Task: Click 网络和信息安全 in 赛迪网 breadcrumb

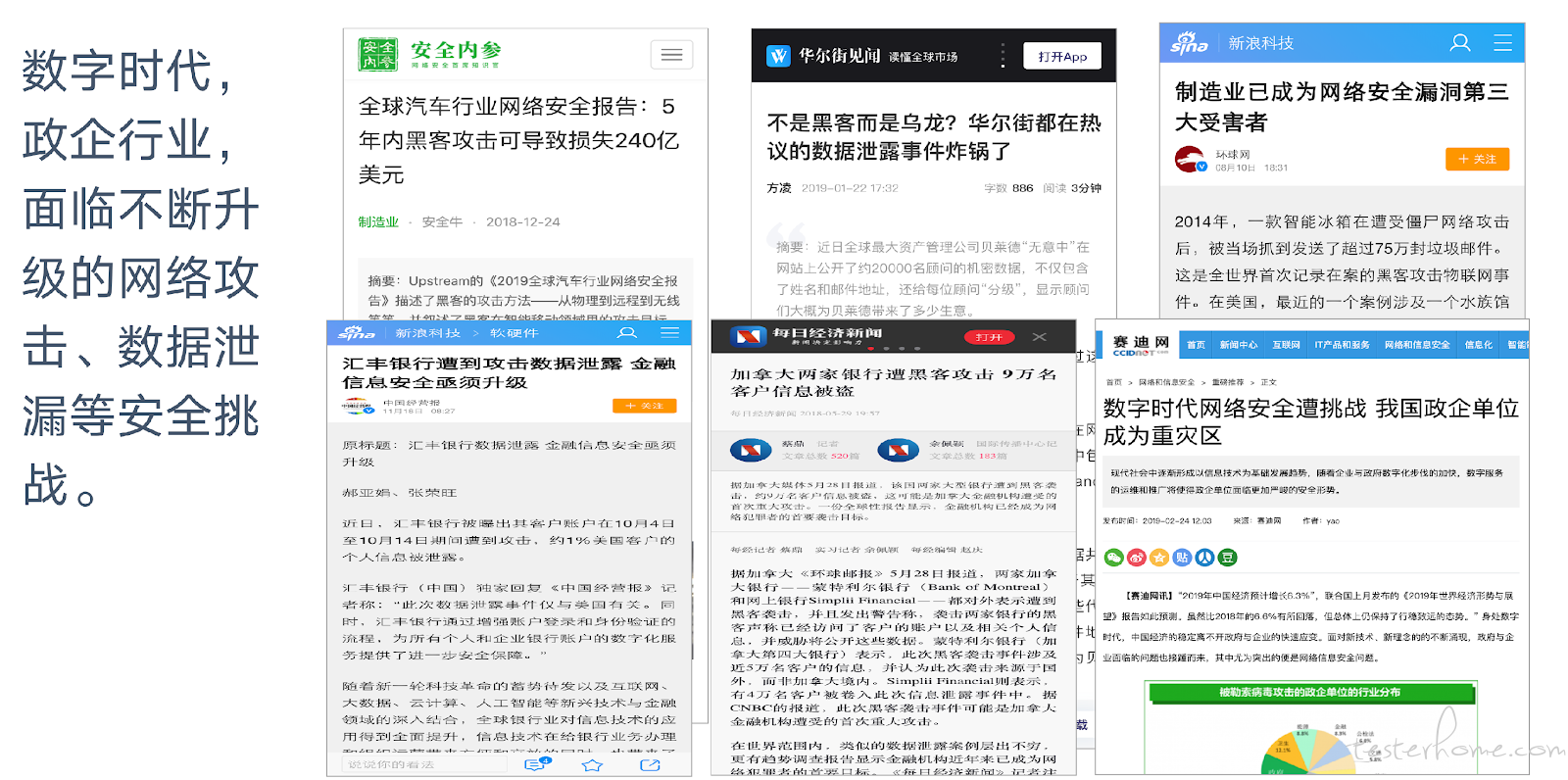Action: (1166, 382)
